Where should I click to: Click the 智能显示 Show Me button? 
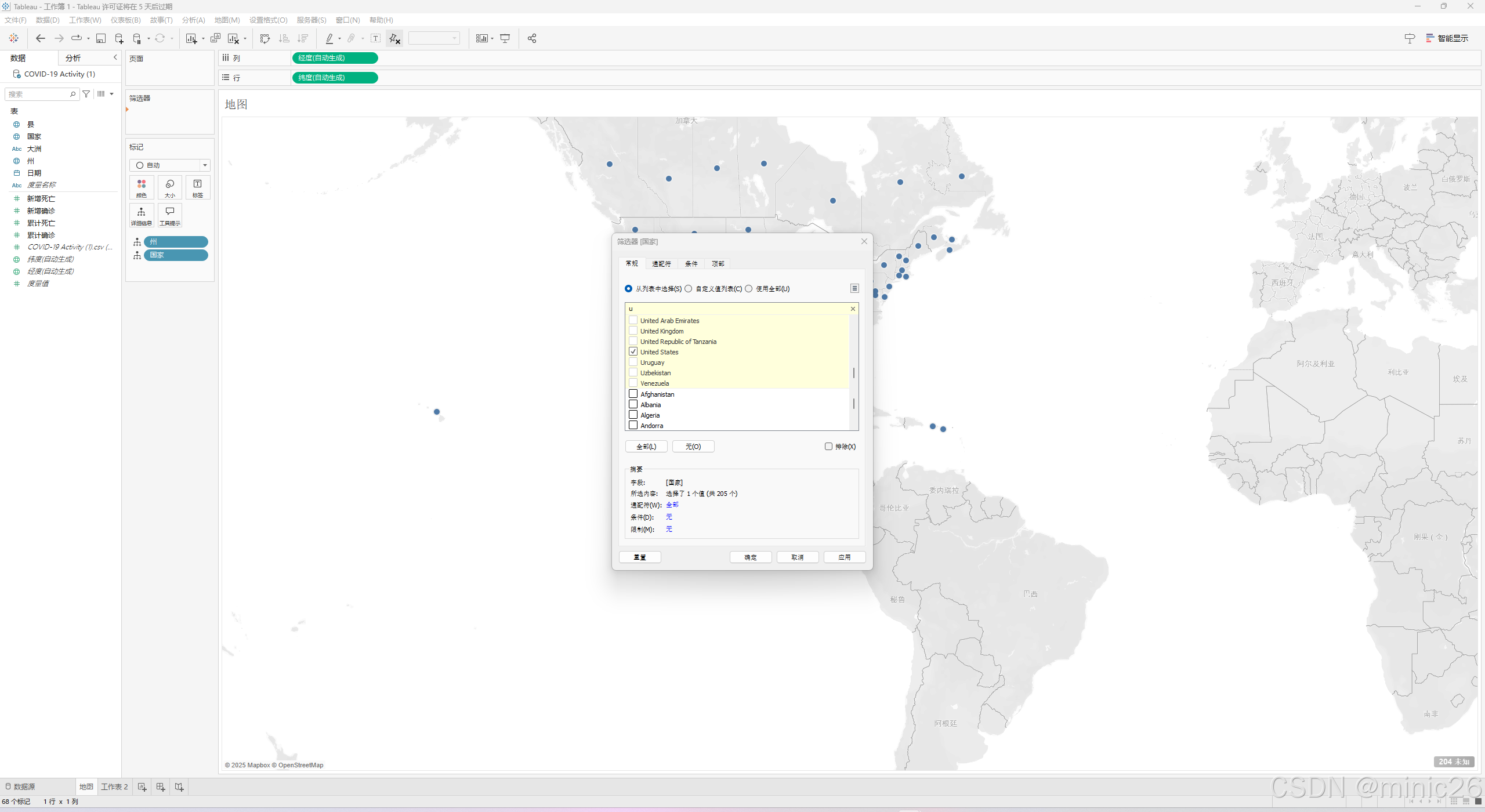click(x=1447, y=38)
